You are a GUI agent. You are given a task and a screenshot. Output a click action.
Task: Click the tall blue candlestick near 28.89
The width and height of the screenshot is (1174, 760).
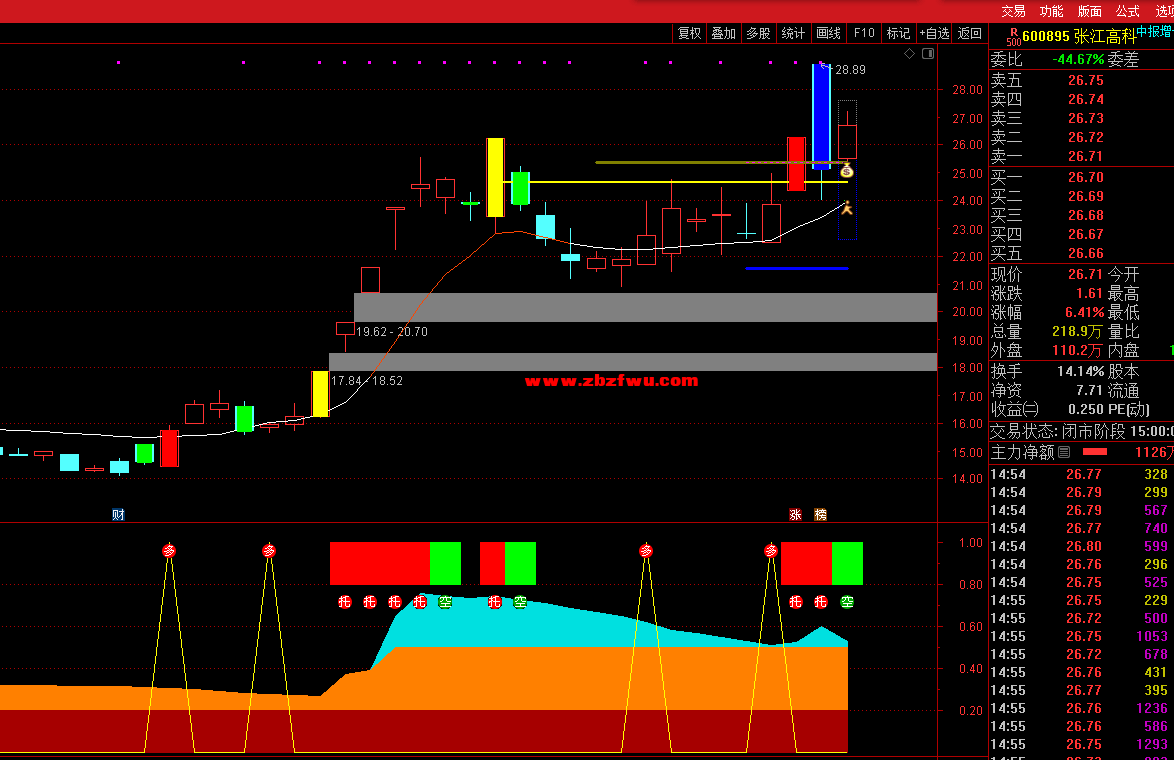point(821,115)
